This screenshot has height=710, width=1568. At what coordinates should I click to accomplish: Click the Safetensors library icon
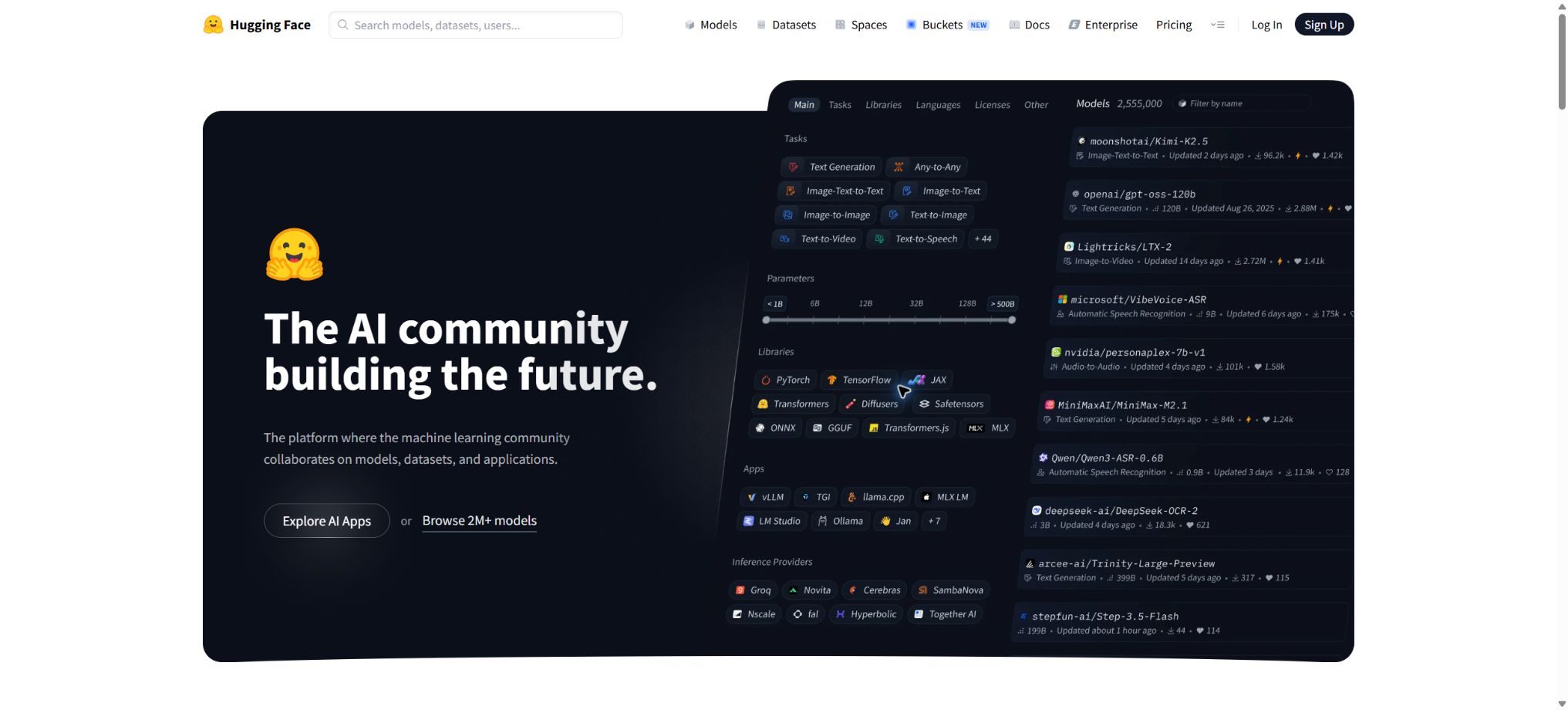pyautogui.click(x=924, y=404)
